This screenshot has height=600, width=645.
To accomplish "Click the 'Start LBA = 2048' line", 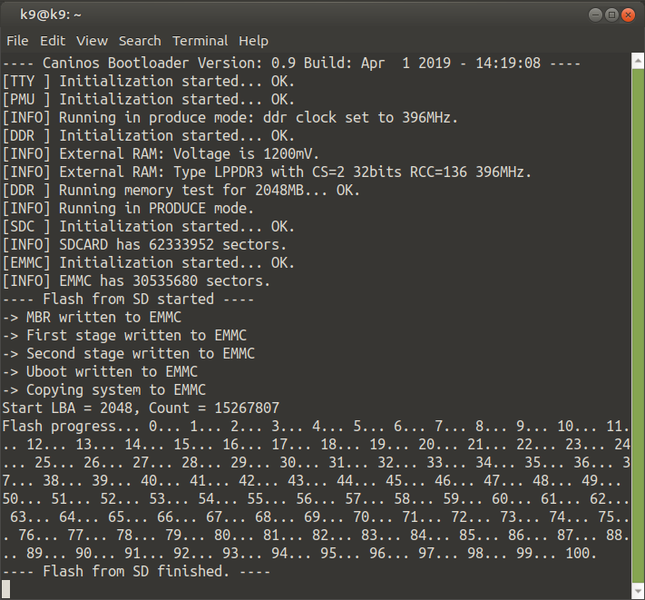I will pyautogui.click(x=141, y=408).
